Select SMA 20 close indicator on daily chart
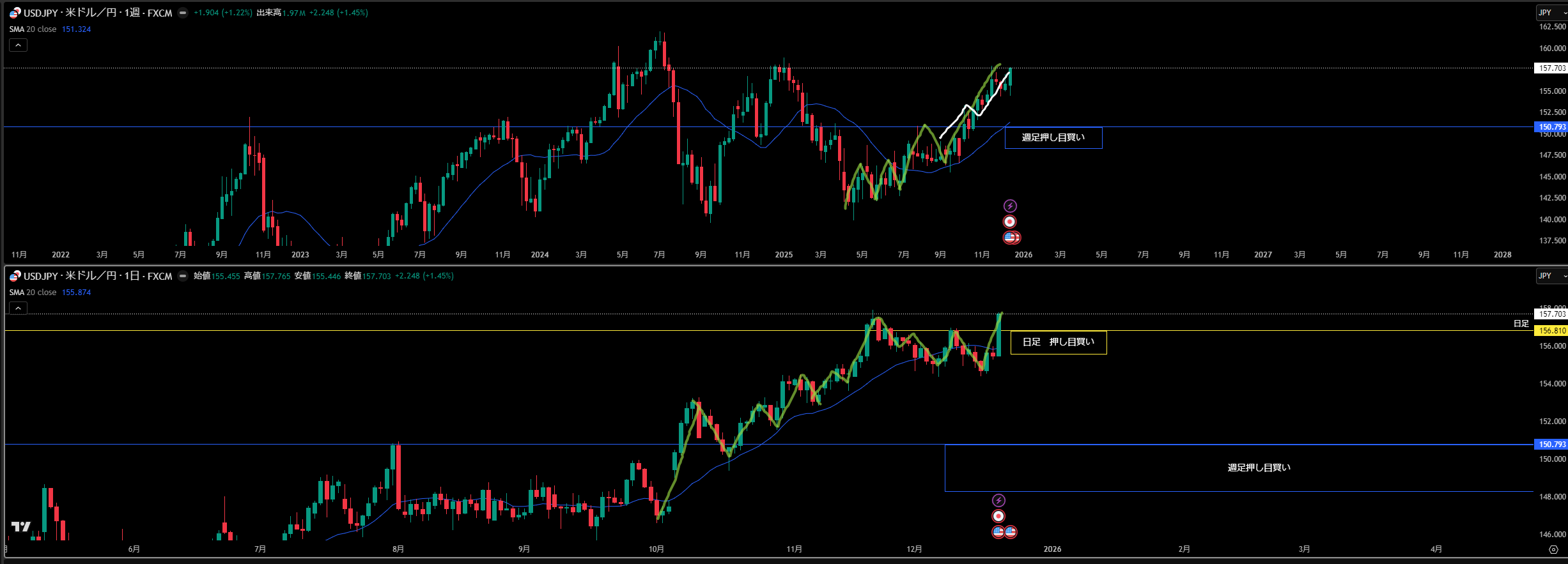Screen dimensions: 1568x564 33,293
